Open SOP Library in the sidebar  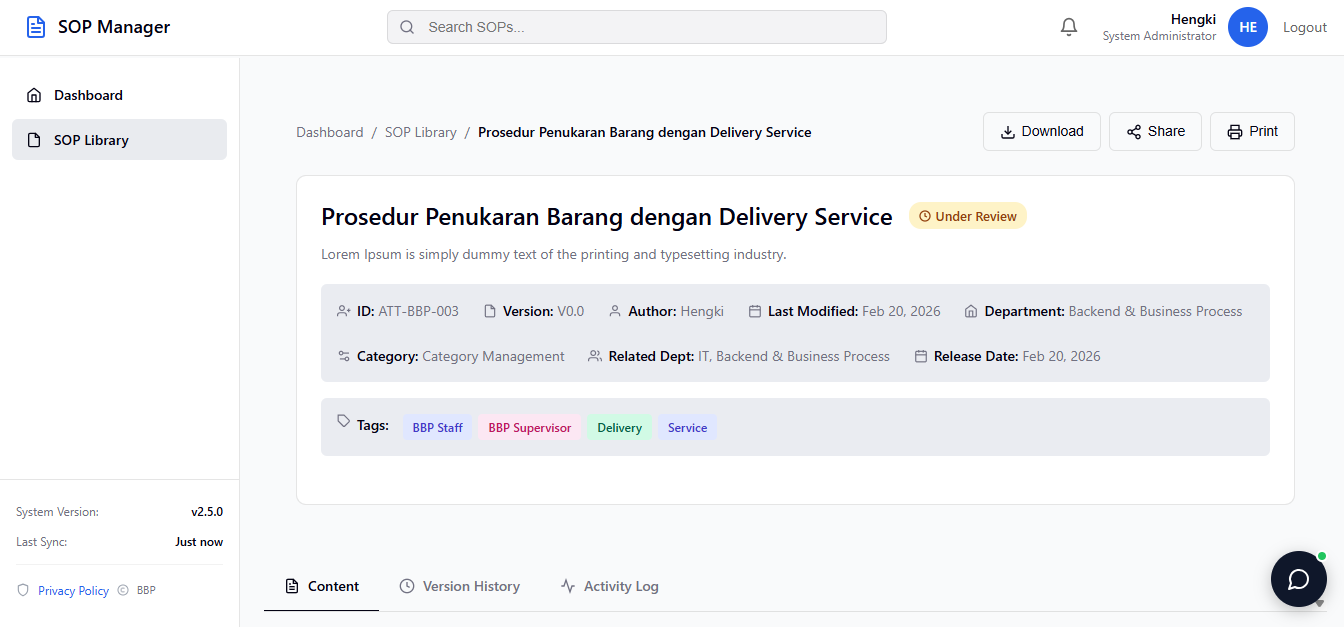(119, 140)
